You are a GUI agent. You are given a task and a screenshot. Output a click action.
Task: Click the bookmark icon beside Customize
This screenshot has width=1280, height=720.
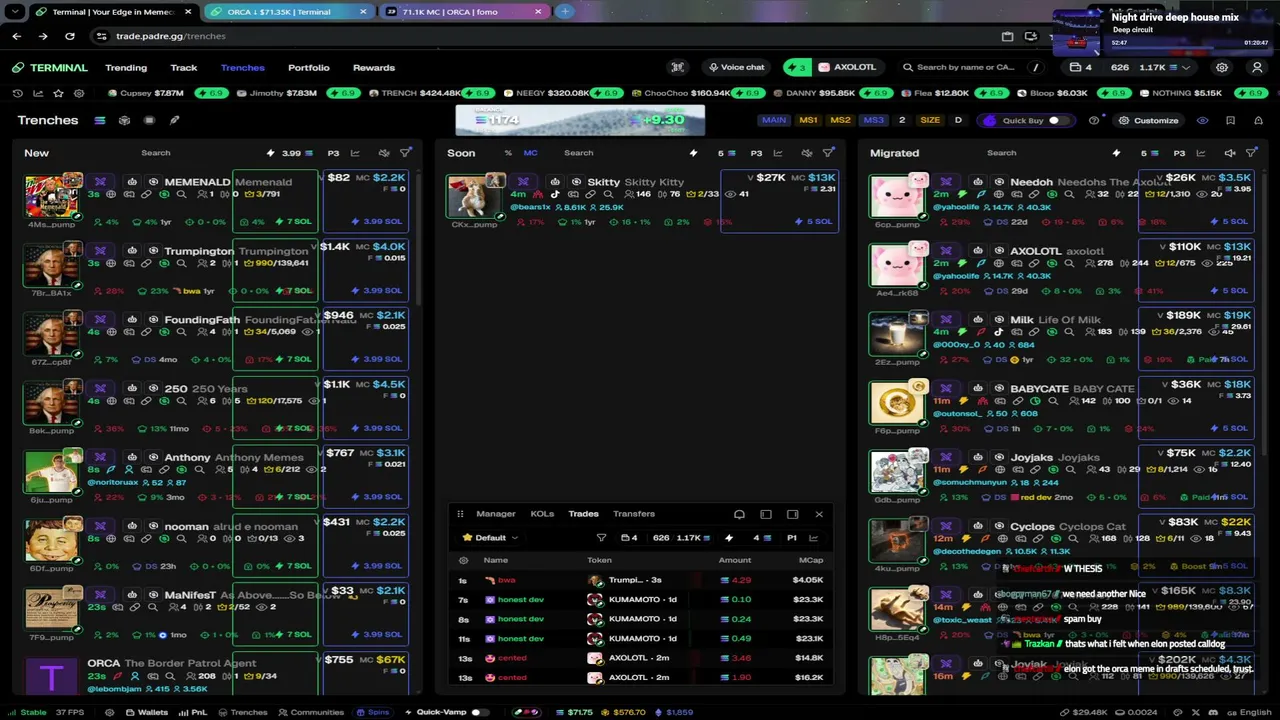1230,120
